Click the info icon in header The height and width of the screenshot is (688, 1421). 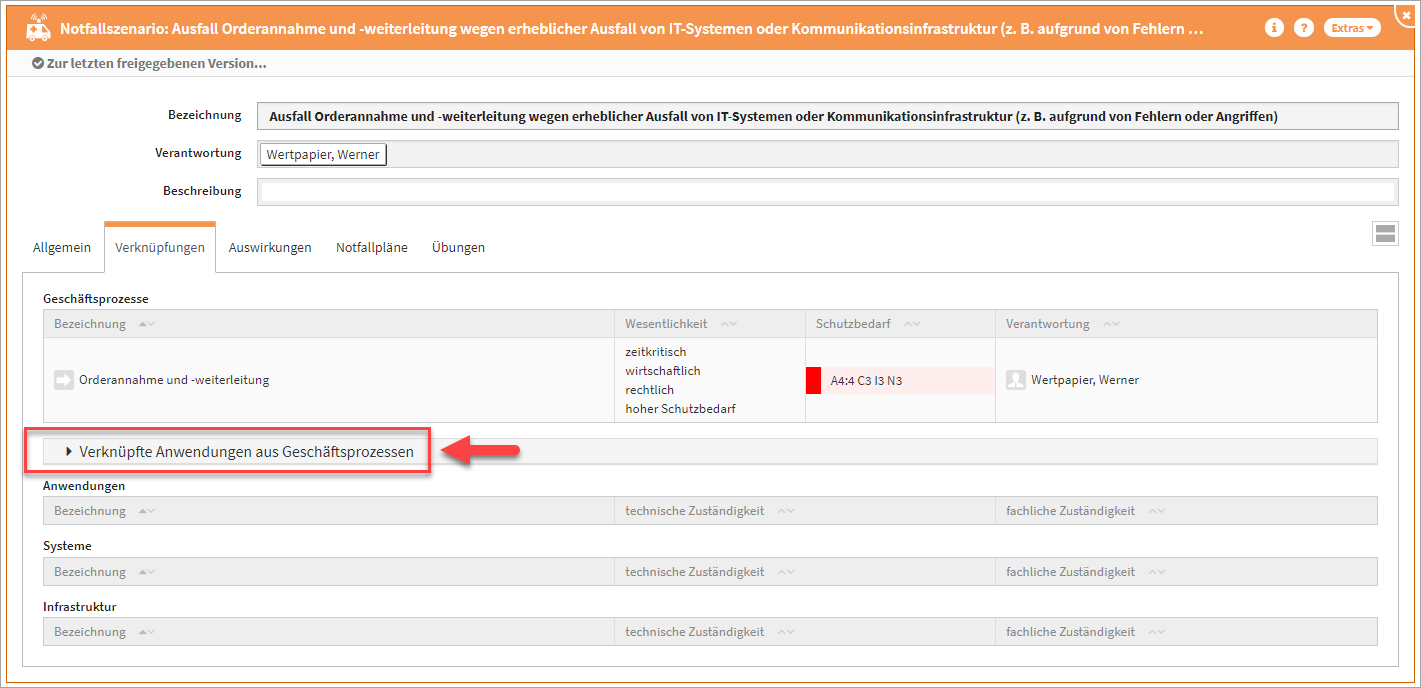[x=1274, y=28]
